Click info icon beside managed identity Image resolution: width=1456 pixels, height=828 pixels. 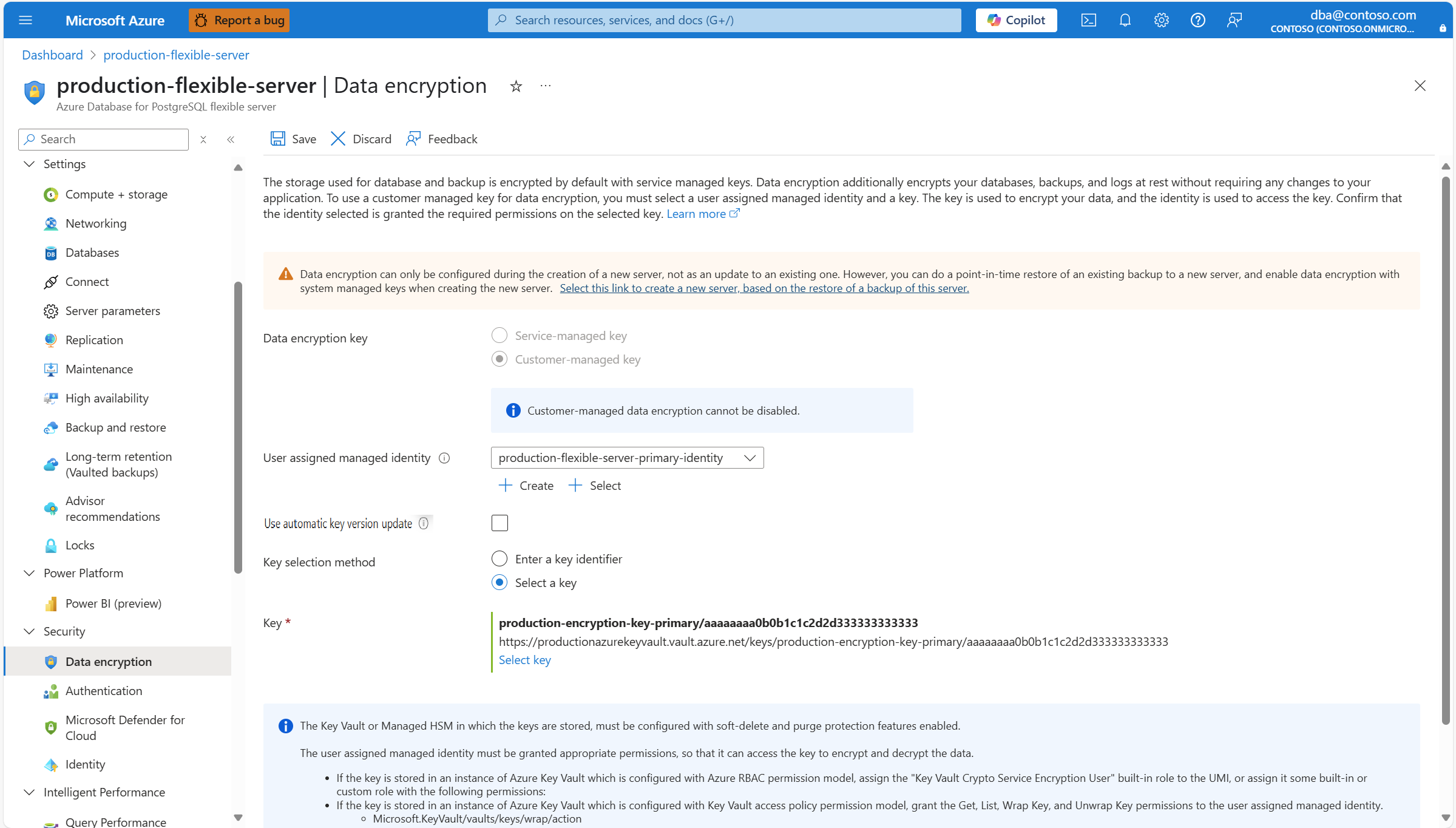[x=444, y=458]
